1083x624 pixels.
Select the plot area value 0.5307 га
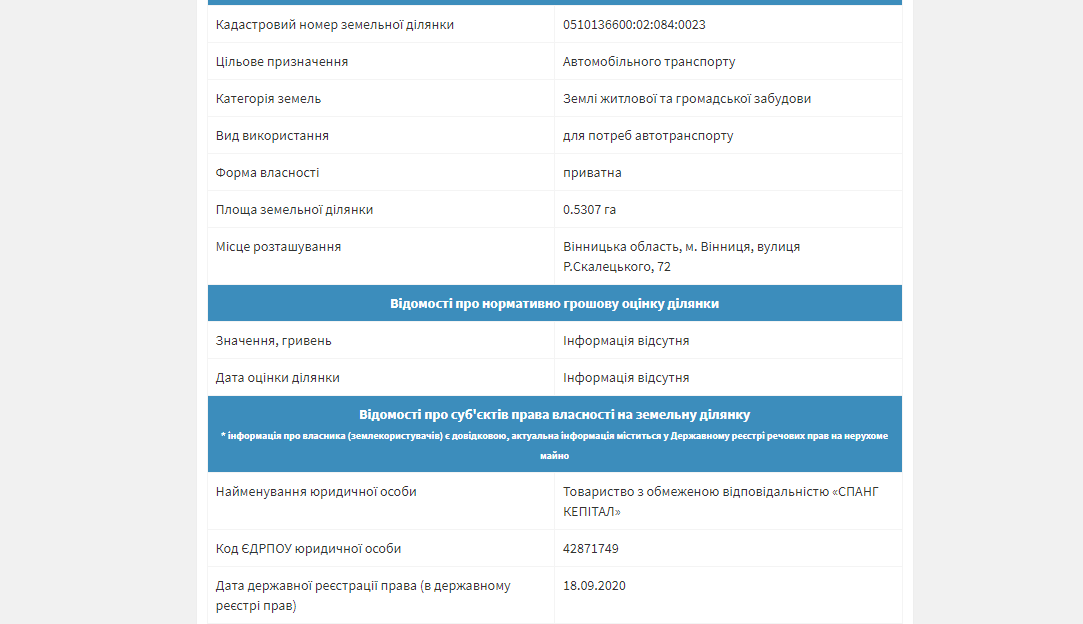pyautogui.click(x=589, y=210)
